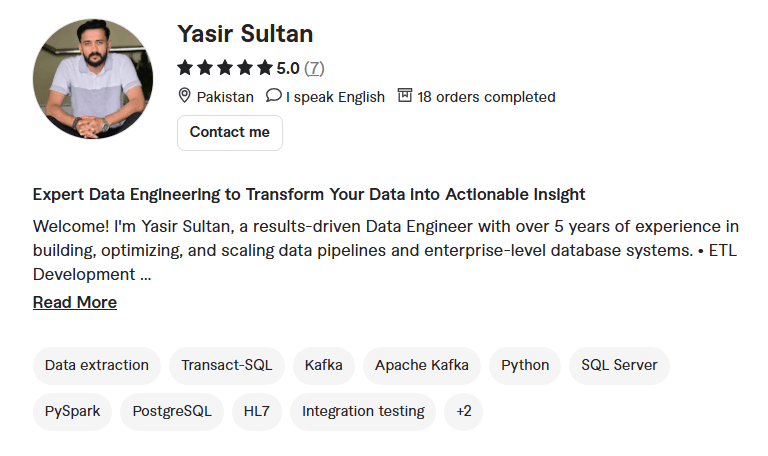Click the speech bubble language icon

point(273,96)
